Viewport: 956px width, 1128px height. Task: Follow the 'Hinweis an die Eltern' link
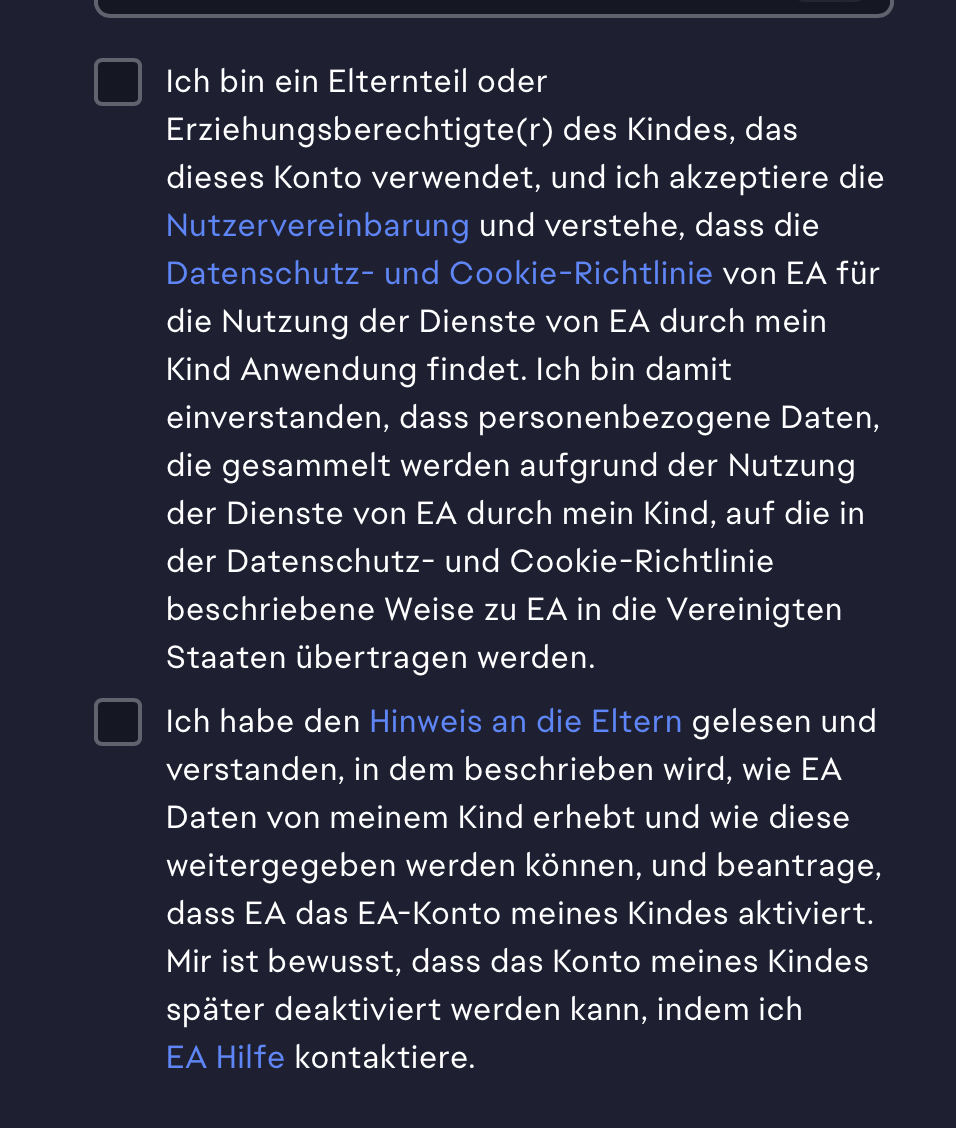525,722
